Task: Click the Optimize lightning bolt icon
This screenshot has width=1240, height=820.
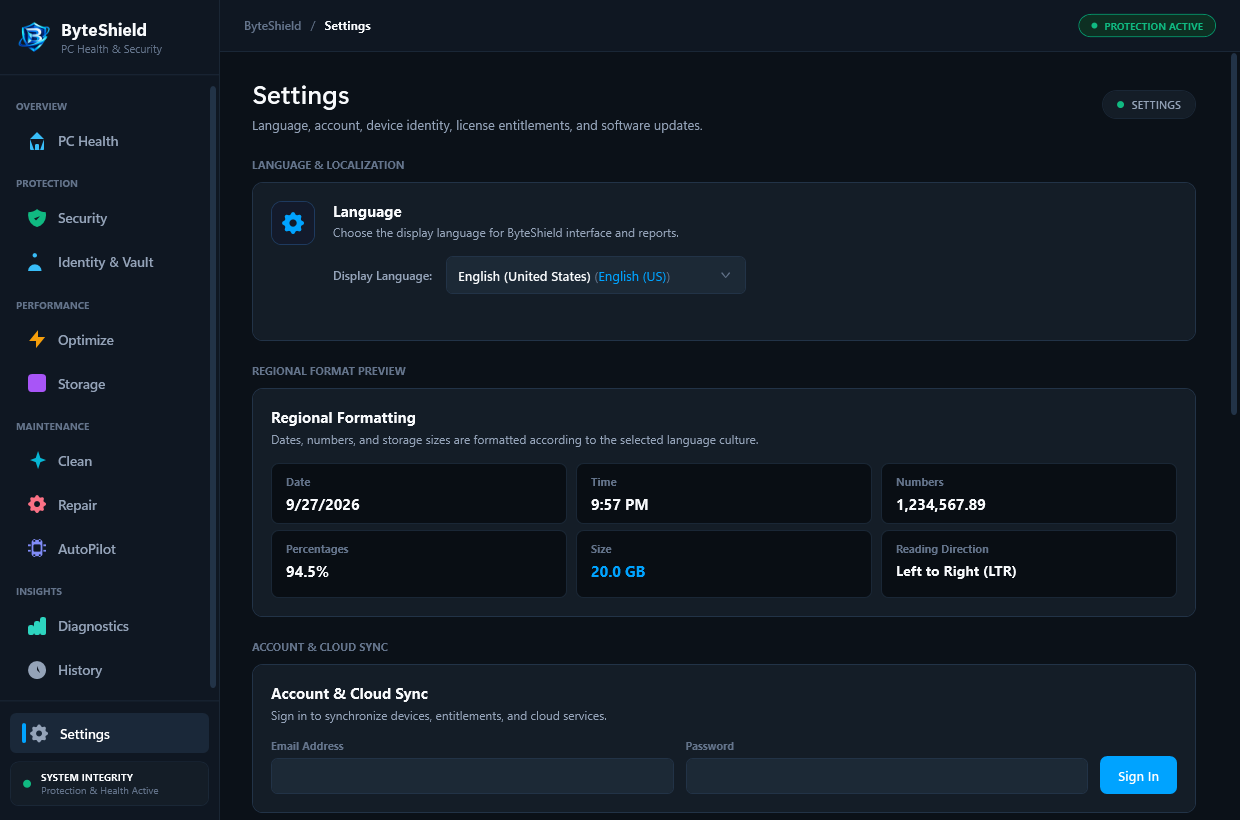Action: 37,340
